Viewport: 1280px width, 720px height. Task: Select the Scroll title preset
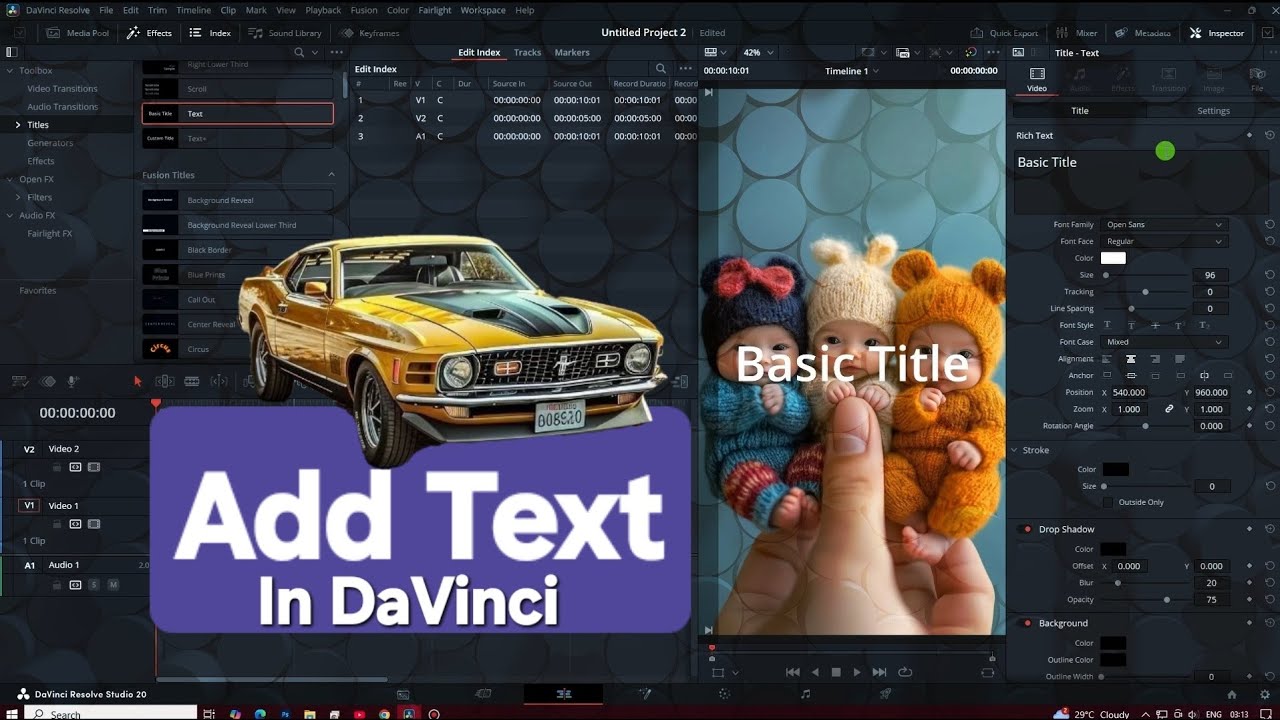tap(237, 89)
